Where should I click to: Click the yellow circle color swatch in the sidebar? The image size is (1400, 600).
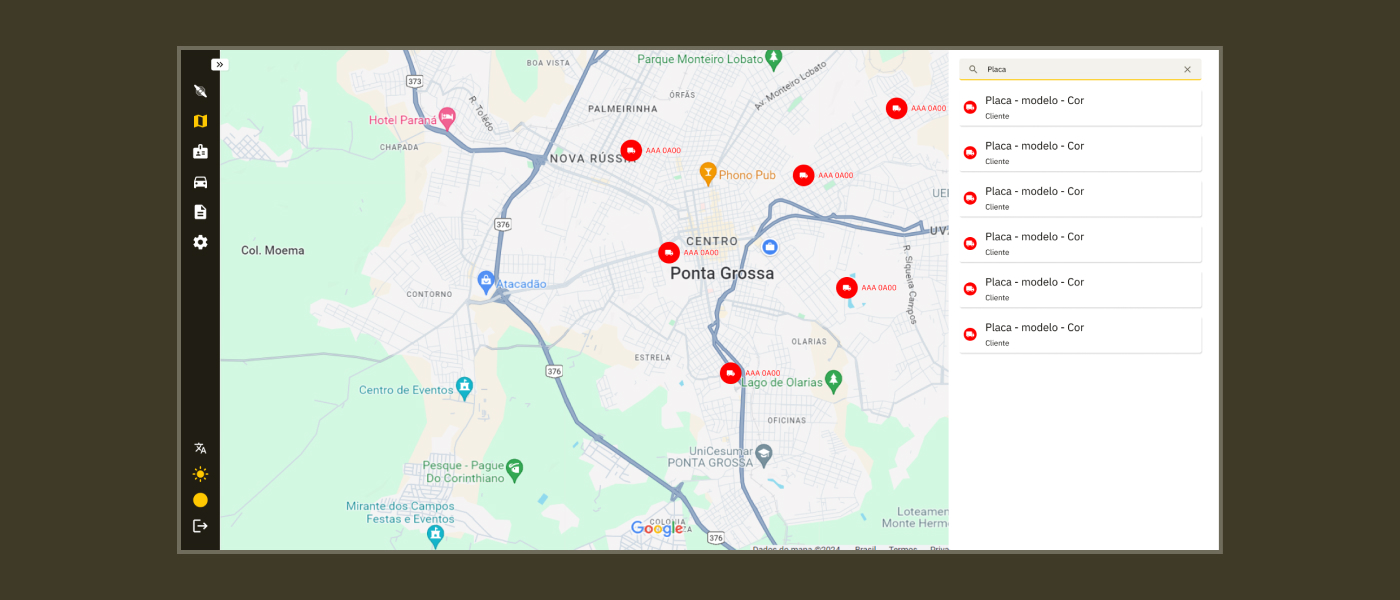pyautogui.click(x=200, y=500)
